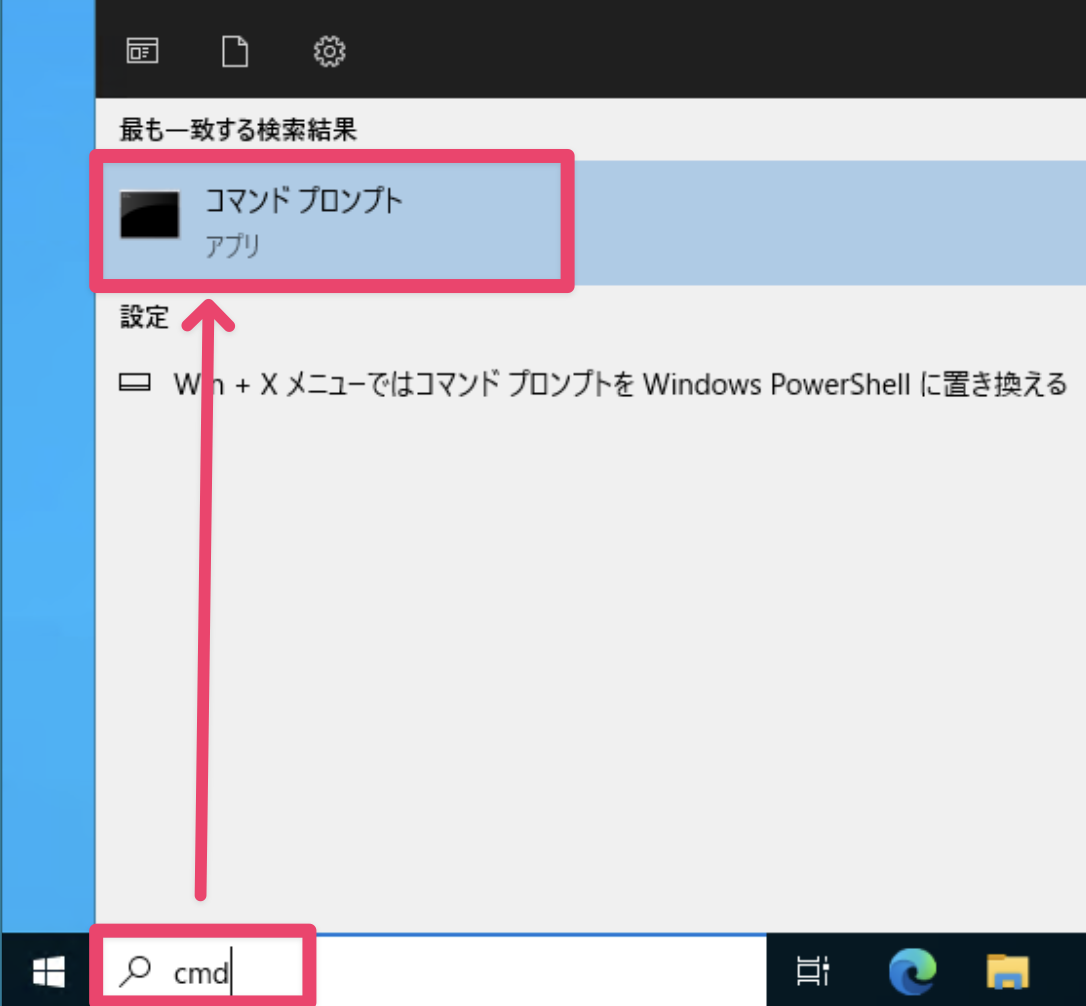Open File Explorer from the taskbar

(x=1008, y=970)
